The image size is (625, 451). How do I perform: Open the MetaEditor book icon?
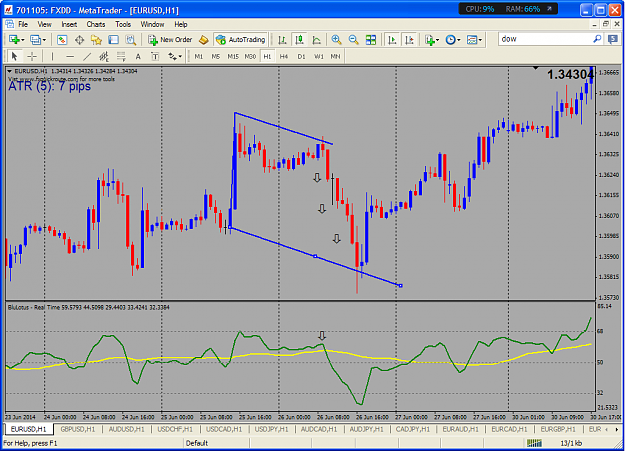(x=204, y=39)
